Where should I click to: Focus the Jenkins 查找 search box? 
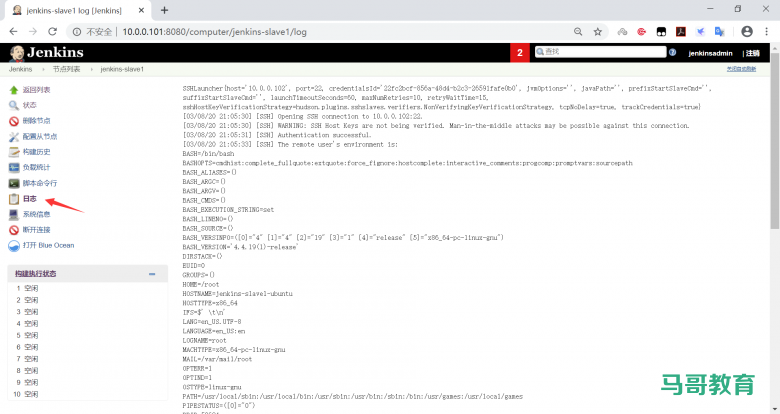[x=600, y=52]
